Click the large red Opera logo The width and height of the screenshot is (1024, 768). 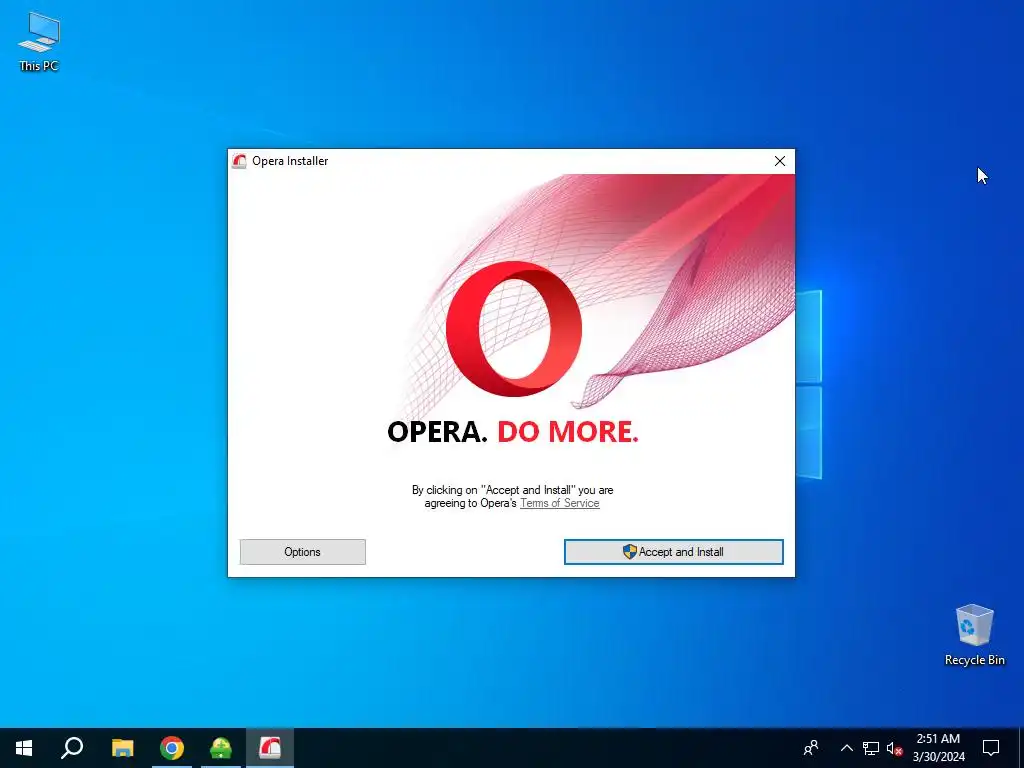tap(514, 328)
